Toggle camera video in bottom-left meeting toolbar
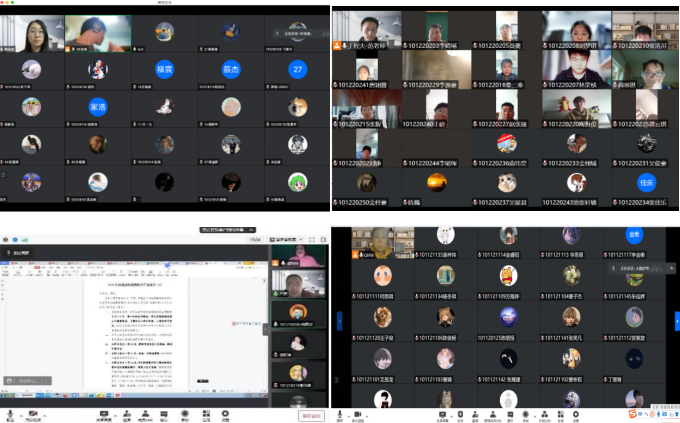 33,414
